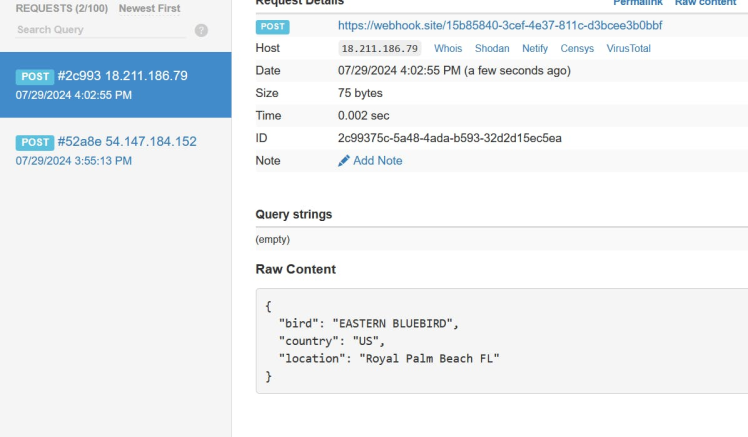This screenshot has width=748, height=437.
Task: Open the VirusTotal lookup link
Action: [x=628, y=48]
